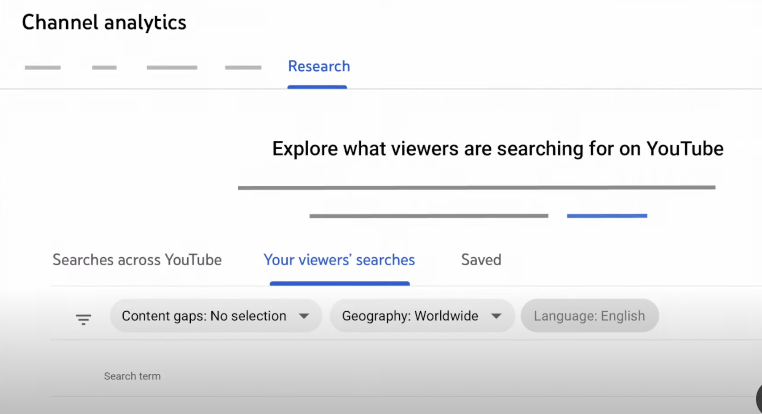Select the Your viewers' searches tab
The height and width of the screenshot is (414, 762).
[339, 260]
